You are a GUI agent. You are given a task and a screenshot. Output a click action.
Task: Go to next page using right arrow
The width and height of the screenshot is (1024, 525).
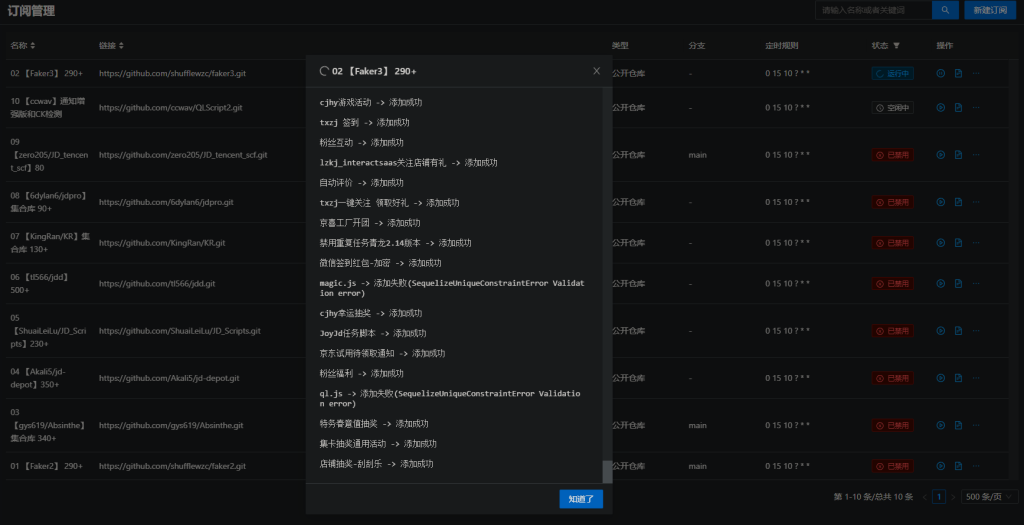point(953,496)
